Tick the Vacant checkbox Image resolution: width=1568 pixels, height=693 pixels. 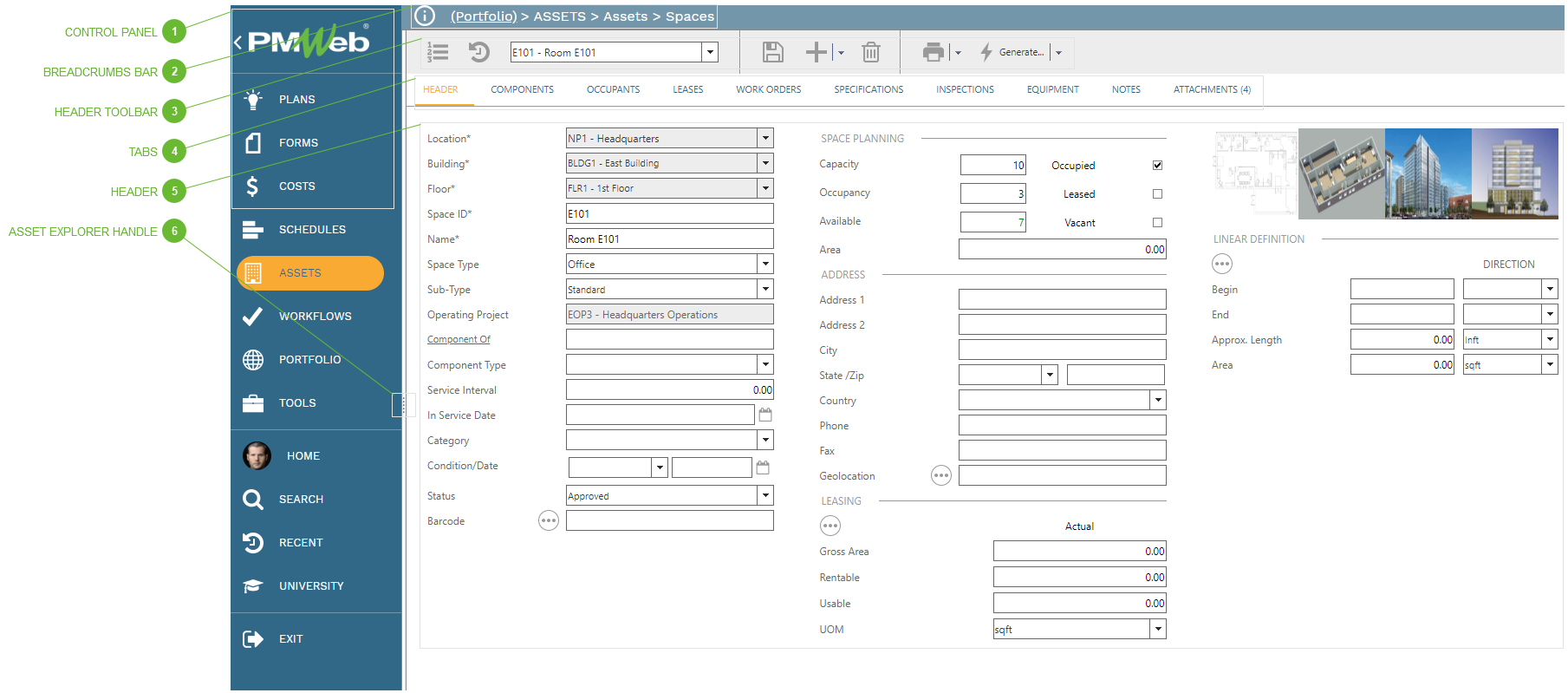[x=1157, y=223]
